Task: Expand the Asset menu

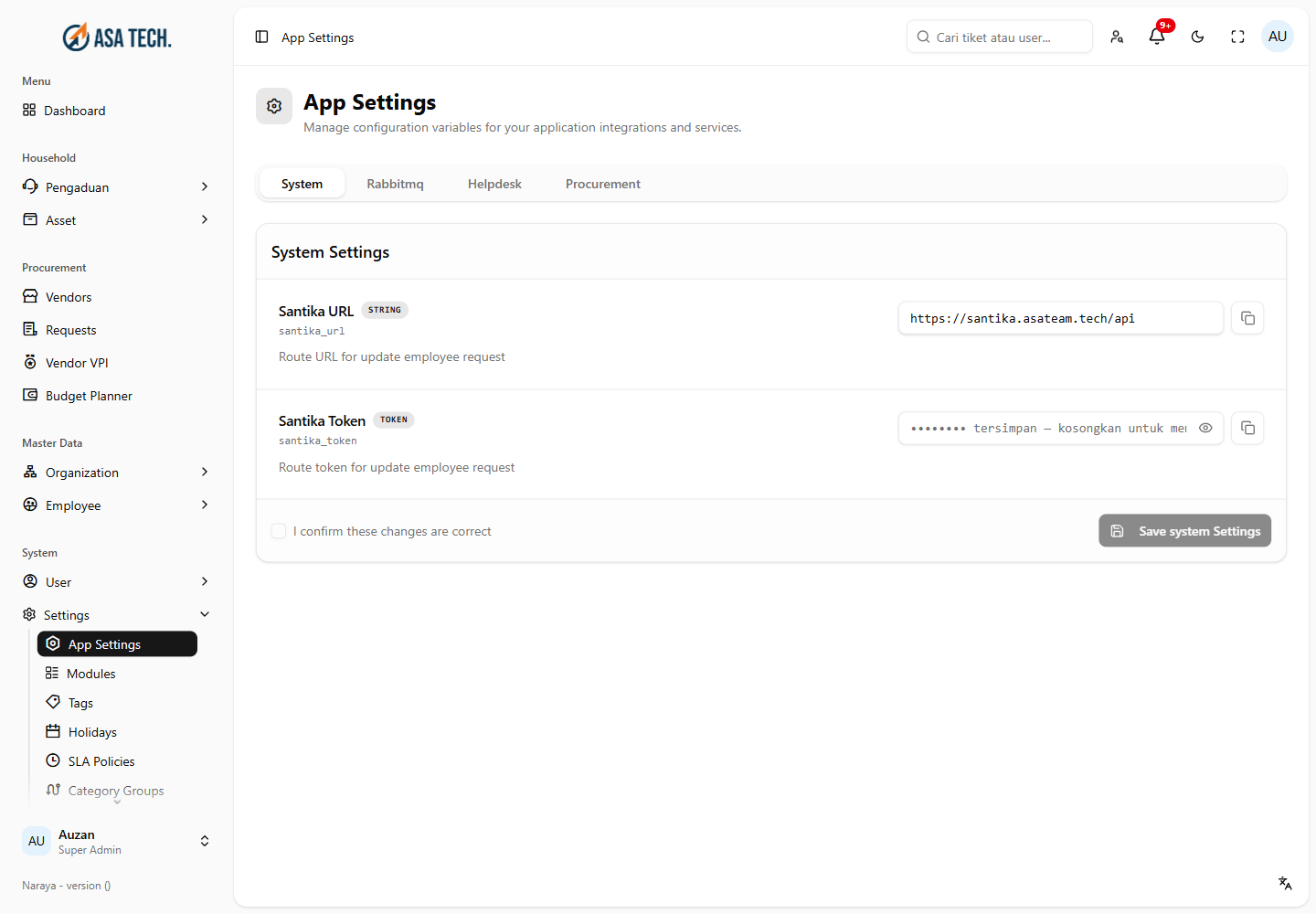Action: tap(117, 220)
